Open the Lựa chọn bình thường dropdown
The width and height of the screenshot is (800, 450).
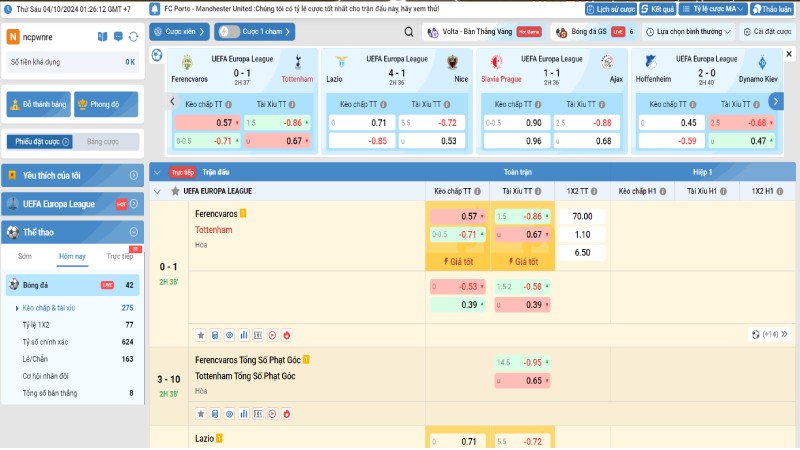688,32
